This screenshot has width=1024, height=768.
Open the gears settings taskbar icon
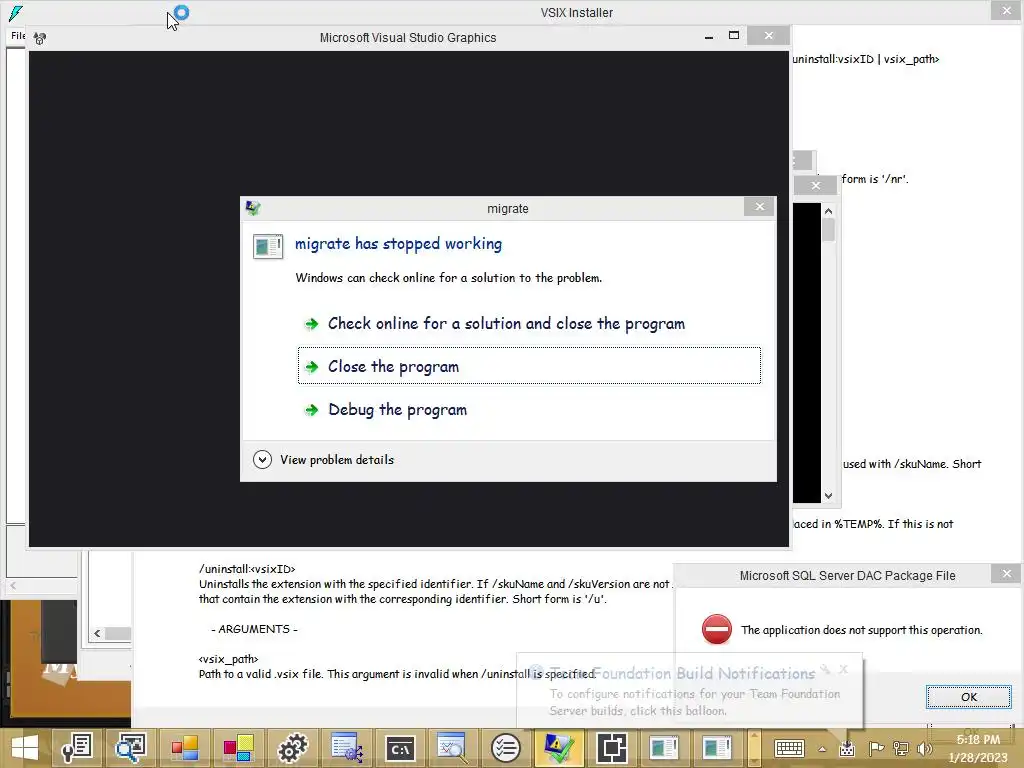[x=292, y=748]
